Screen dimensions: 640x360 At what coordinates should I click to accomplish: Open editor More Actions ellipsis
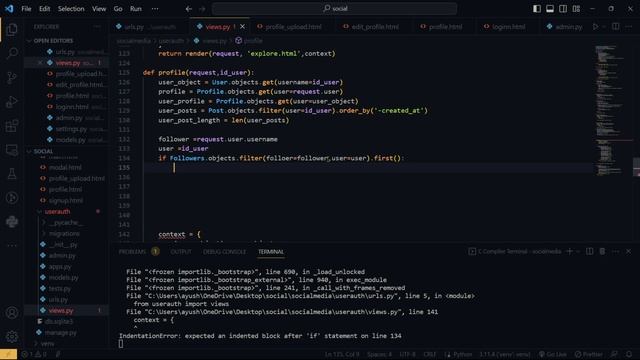629,27
